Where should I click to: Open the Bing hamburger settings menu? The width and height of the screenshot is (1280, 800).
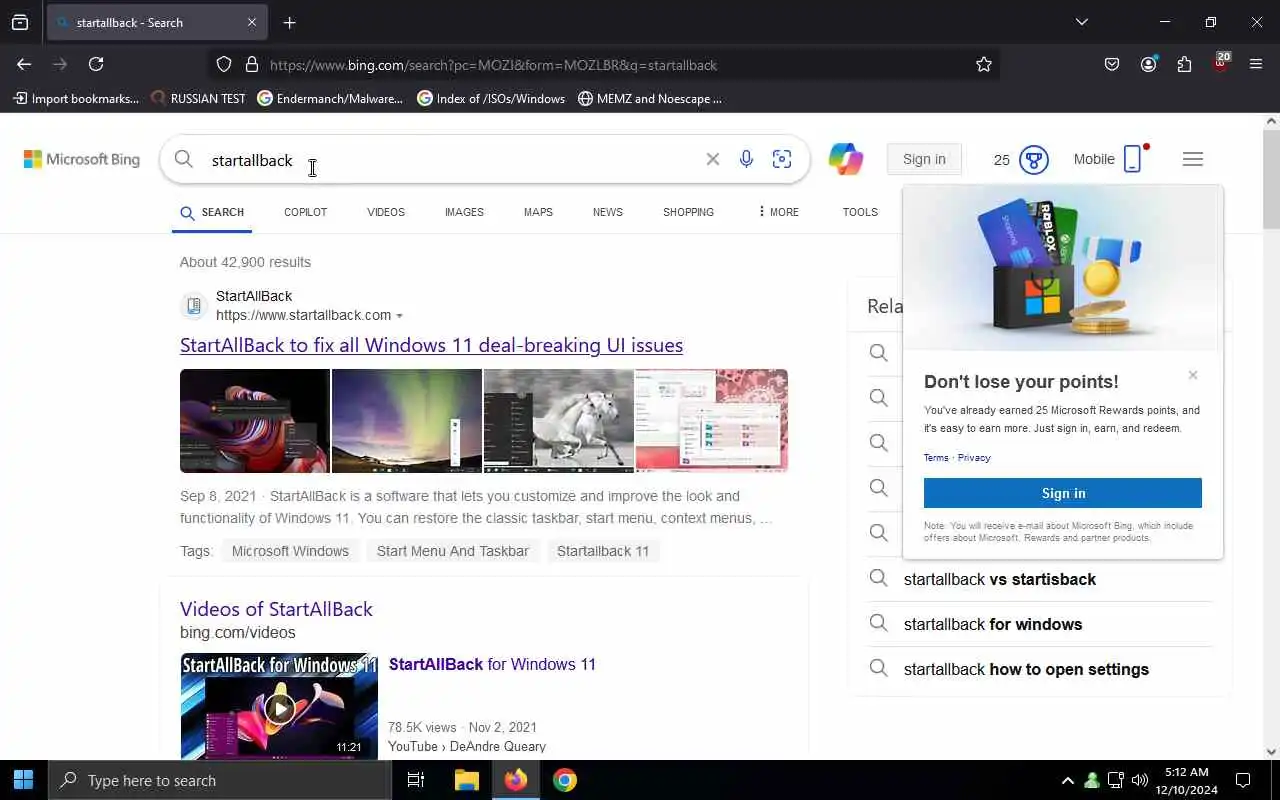click(x=1192, y=159)
